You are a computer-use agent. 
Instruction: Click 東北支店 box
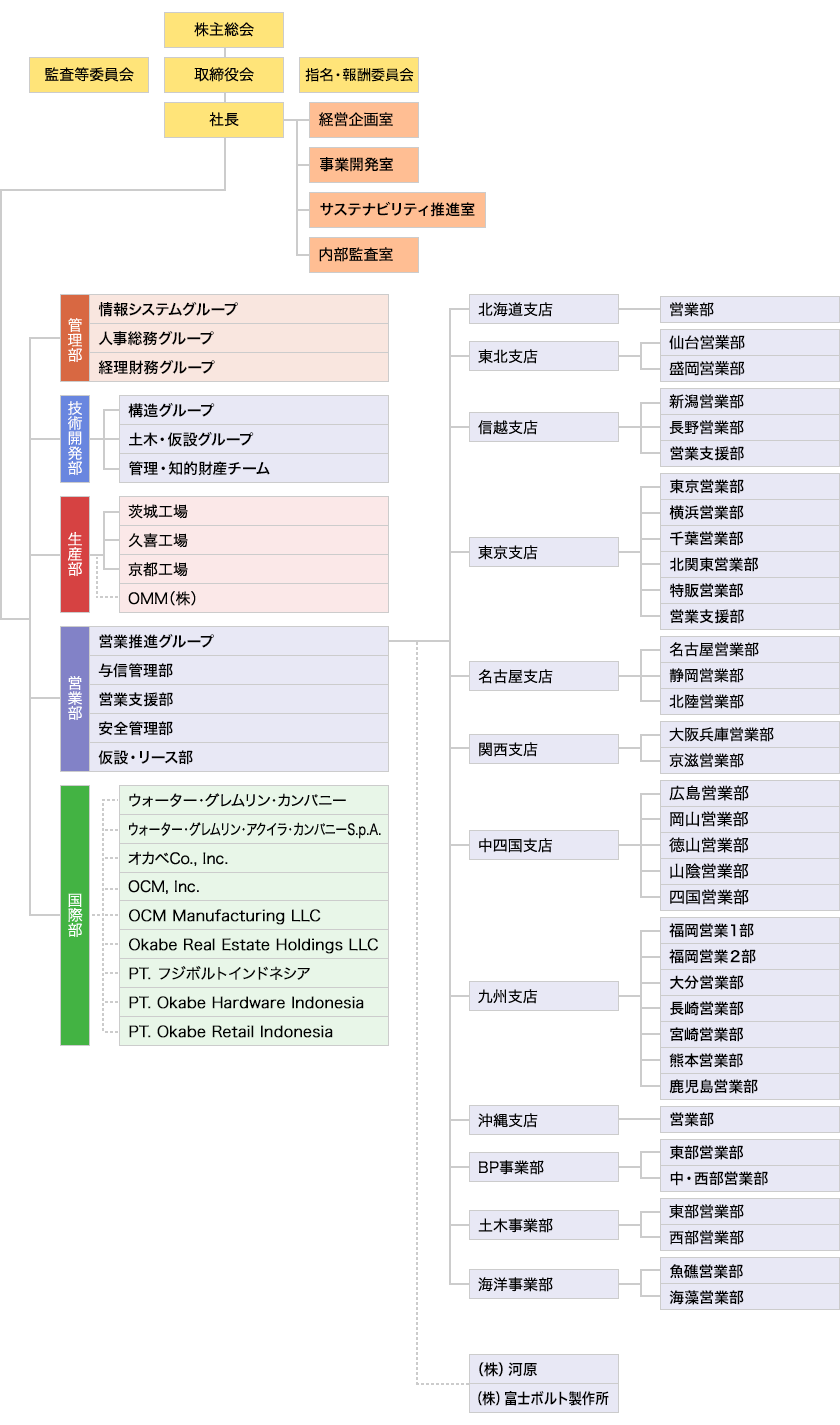click(x=544, y=356)
